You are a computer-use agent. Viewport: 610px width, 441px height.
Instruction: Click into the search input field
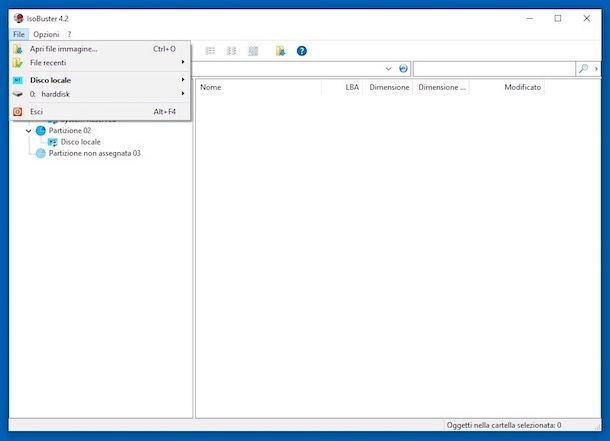494,69
